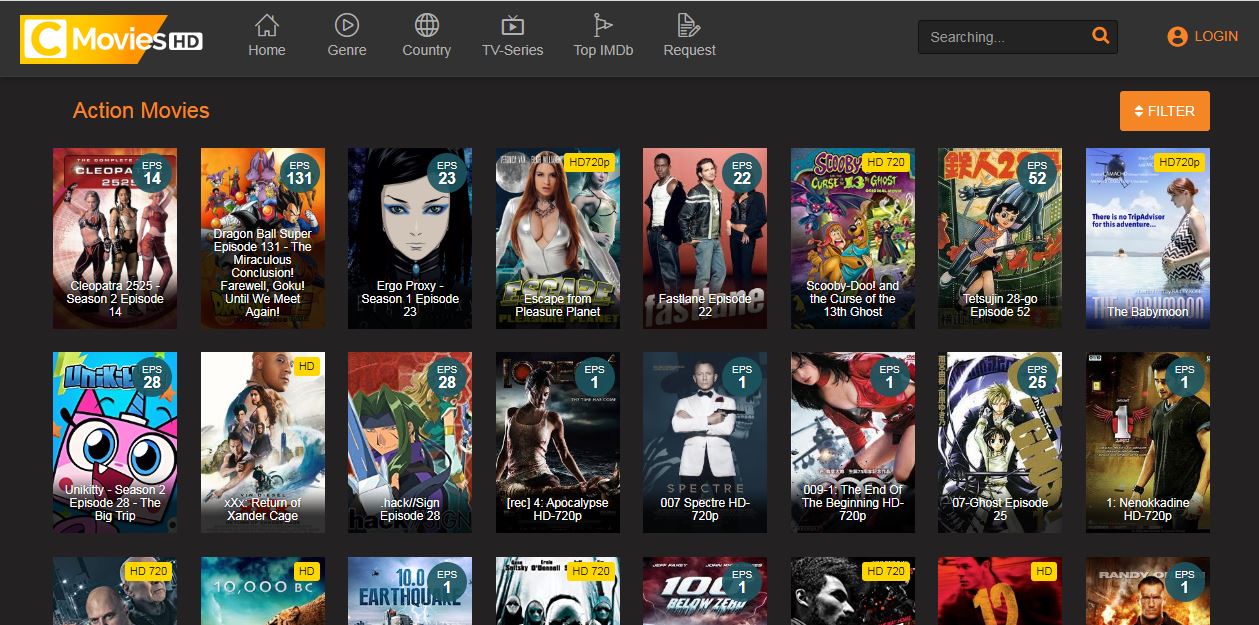Expand the FILTER options panel
1259x625 pixels.
pos(1164,110)
